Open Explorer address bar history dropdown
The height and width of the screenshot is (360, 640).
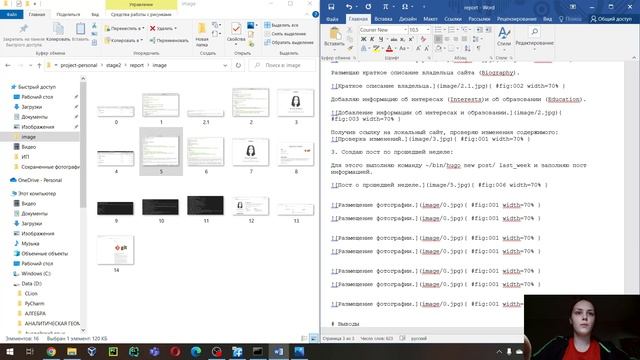225,65
